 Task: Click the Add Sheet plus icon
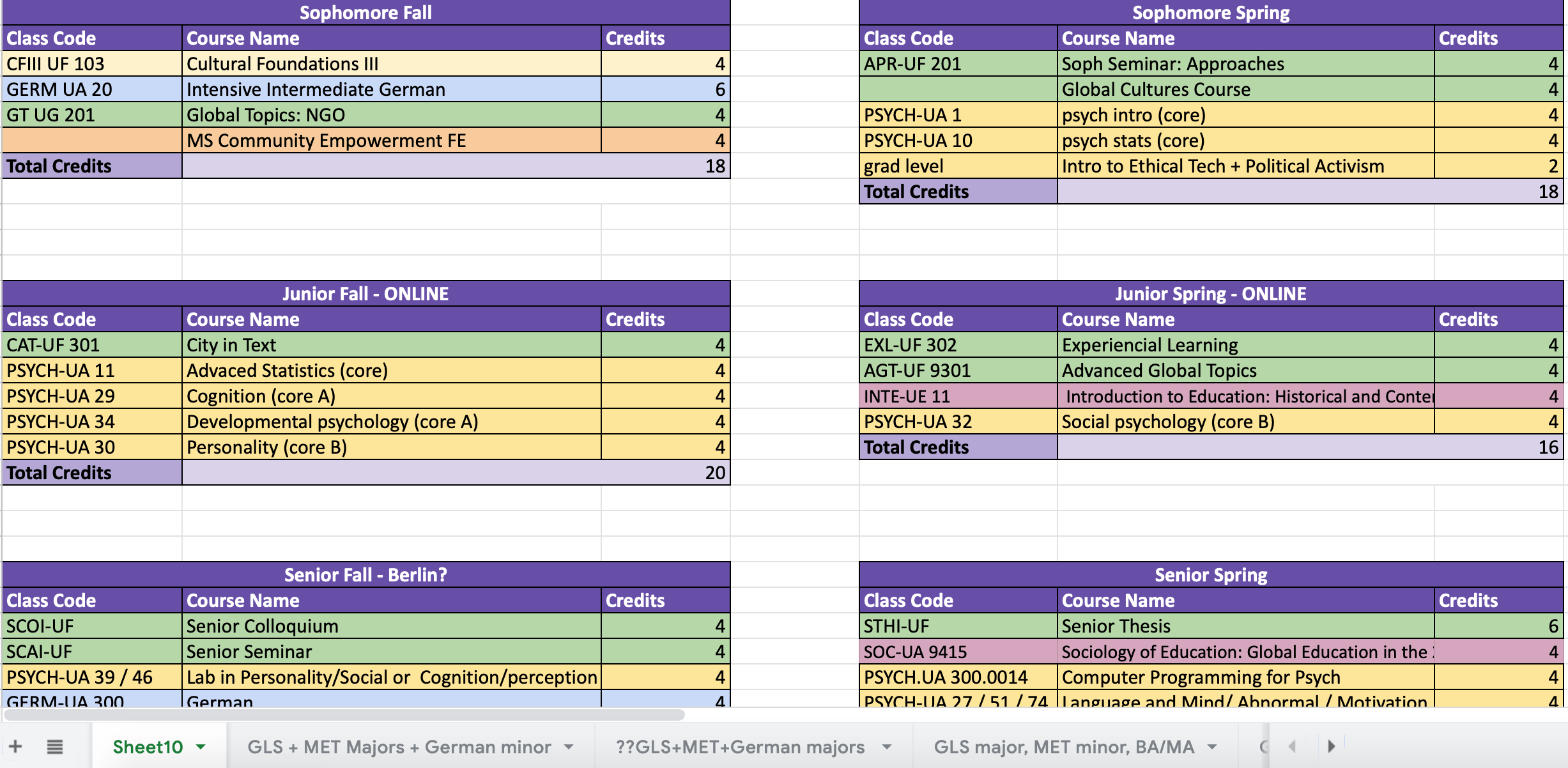[15, 746]
